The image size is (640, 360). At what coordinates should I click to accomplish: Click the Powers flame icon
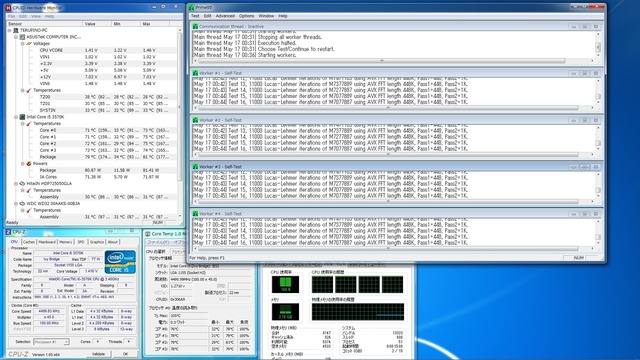tap(29, 163)
